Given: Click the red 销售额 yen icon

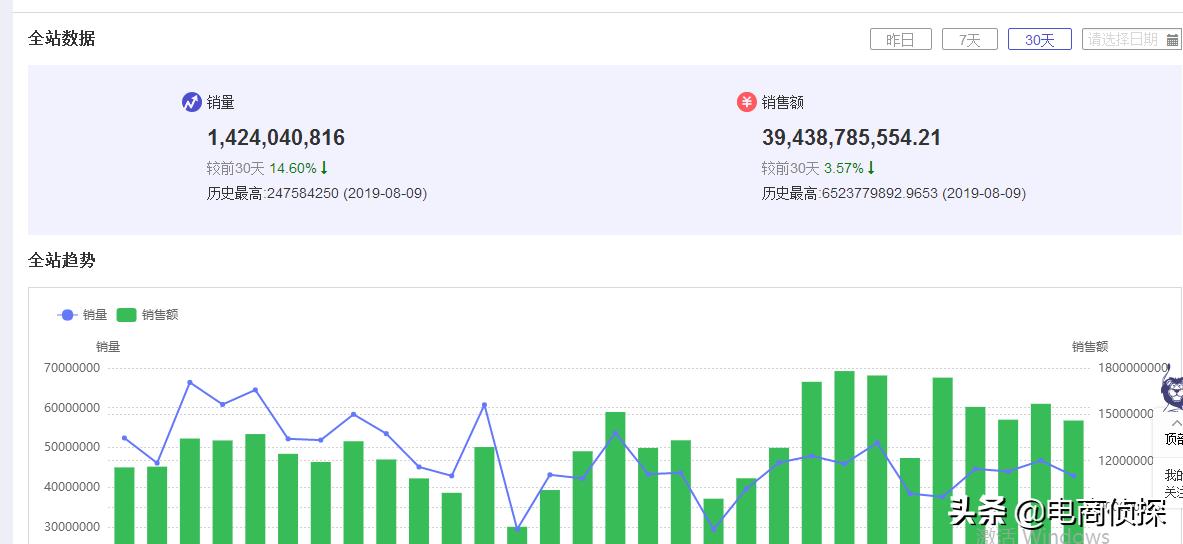Looking at the screenshot, I should point(746,102).
